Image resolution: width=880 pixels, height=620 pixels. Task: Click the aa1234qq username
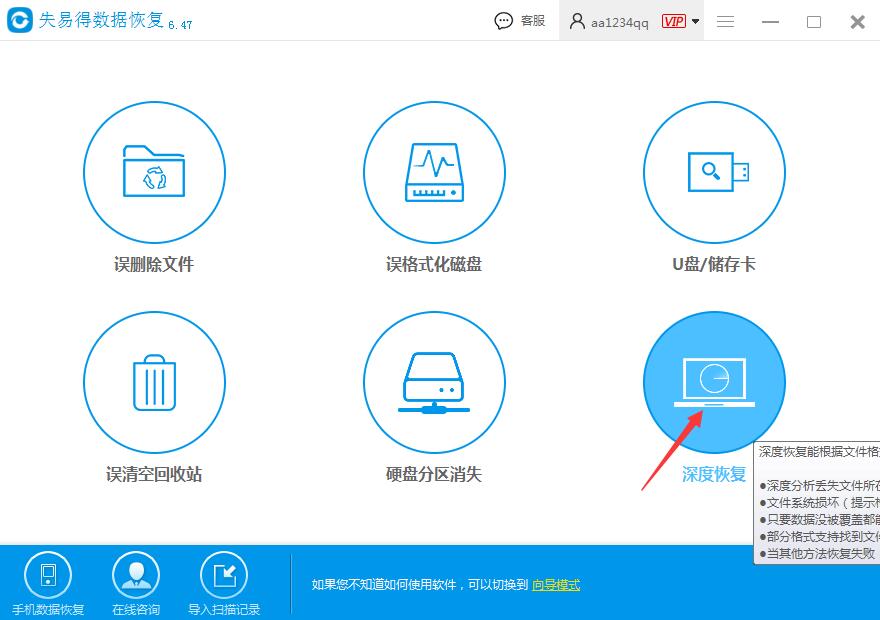[620, 22]
